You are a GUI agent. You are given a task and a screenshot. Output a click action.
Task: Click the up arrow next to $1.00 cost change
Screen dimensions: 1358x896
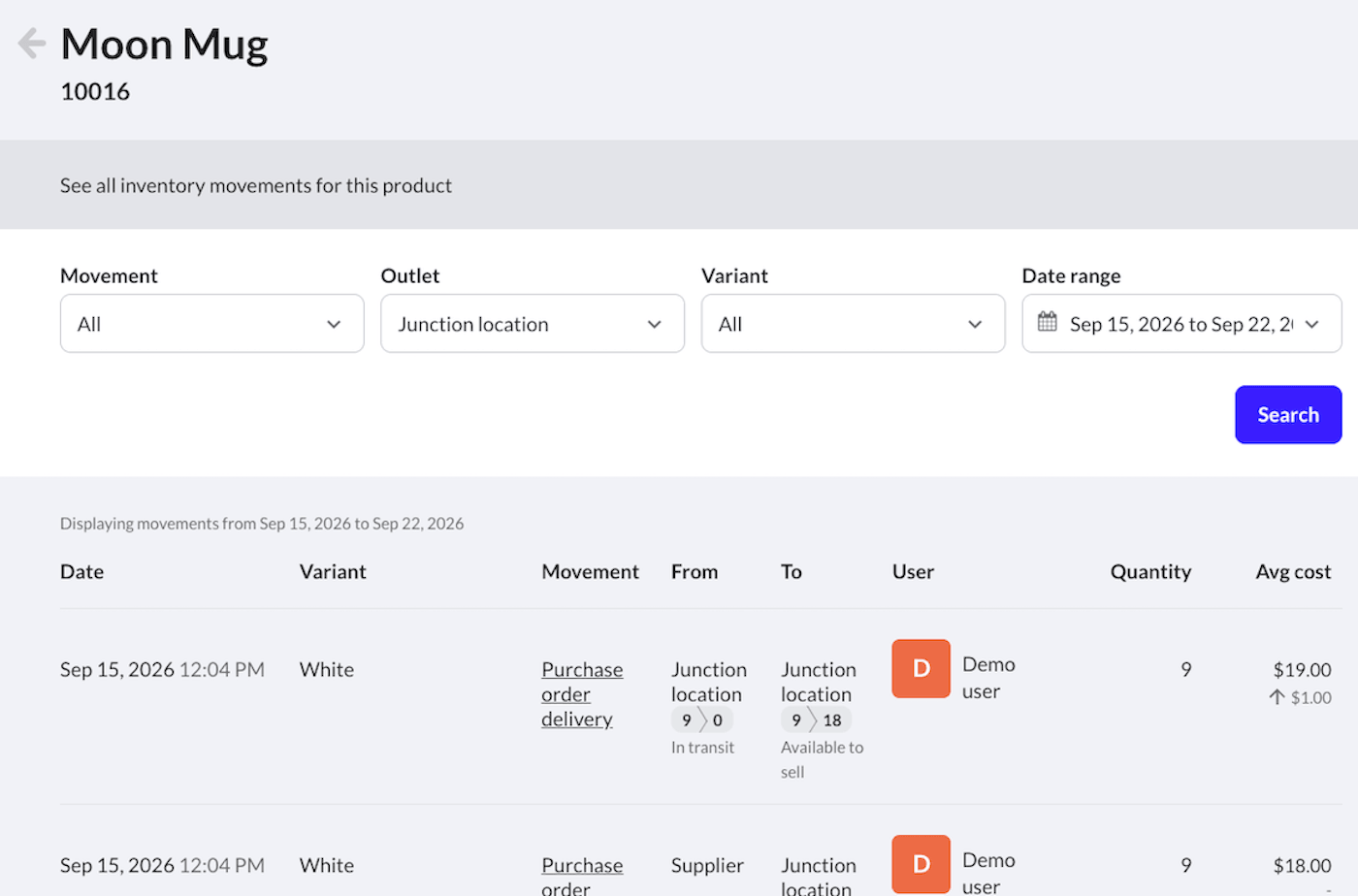[1277, 697]
